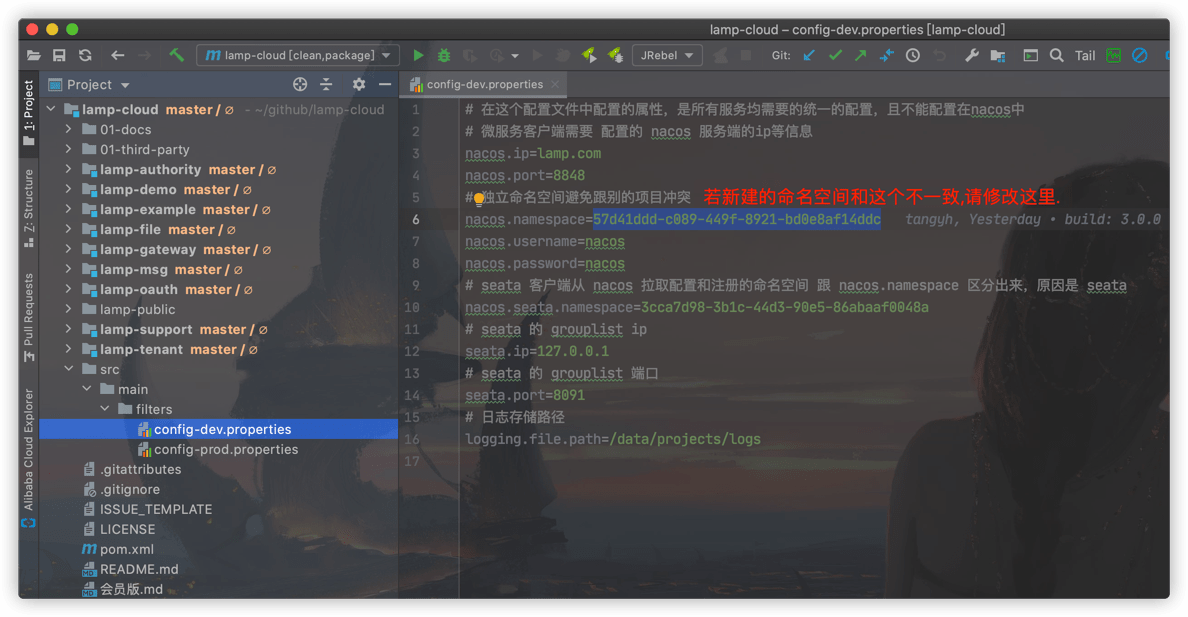Click the Search Everywhere magnifier icon
Screen dimensions: 1188x617
pyautogui.click(x=1057, y=56)
